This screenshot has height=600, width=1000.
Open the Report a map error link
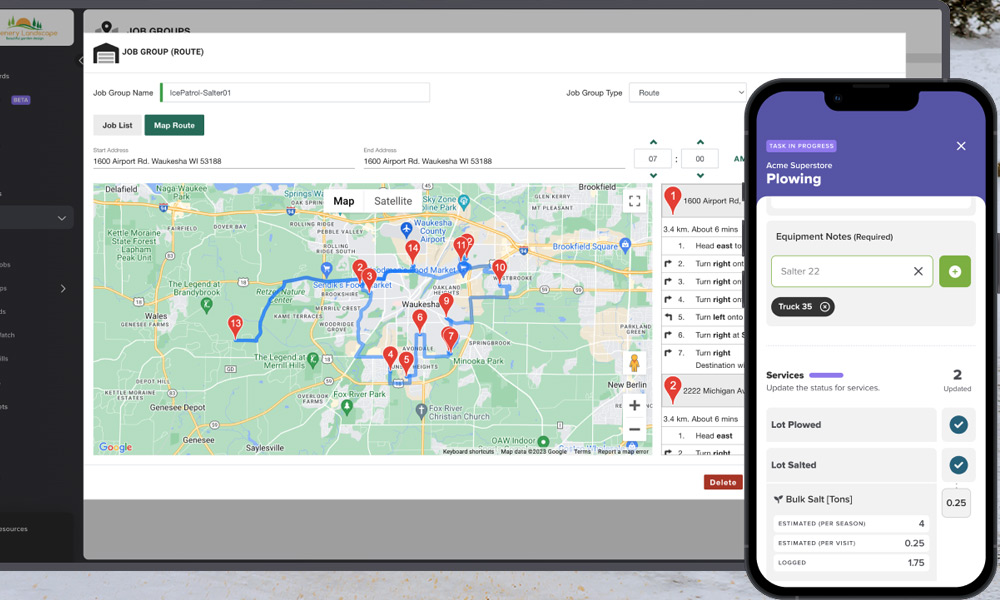623,452
